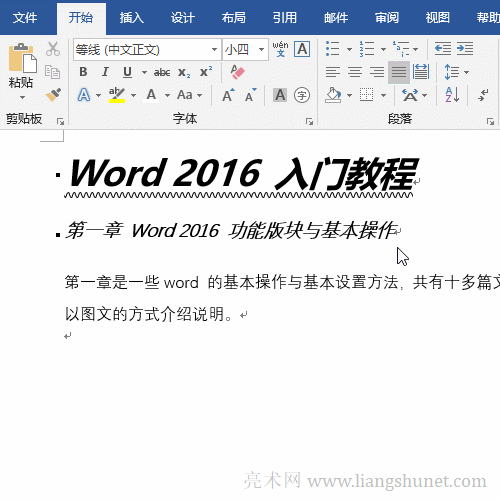Image resolution: width=500 pixels, height=500 pixels.
Task: Open Paragraph (段落) dialog launcher
Action: pos(490,122)
